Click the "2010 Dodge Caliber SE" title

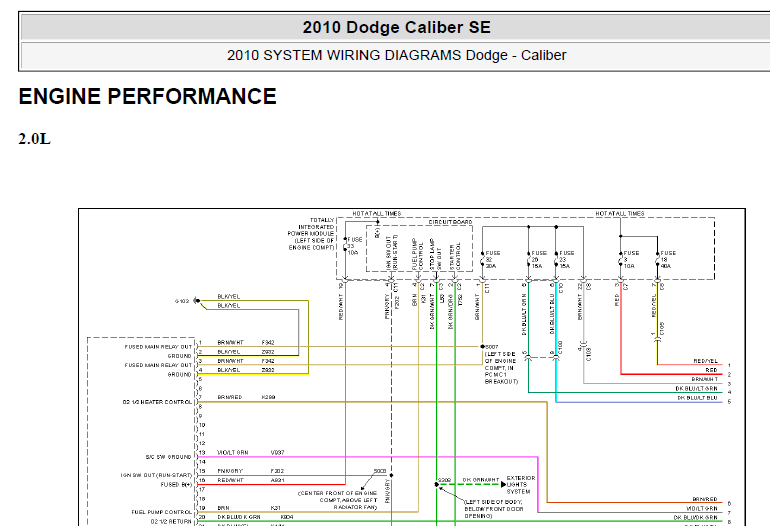396,28
